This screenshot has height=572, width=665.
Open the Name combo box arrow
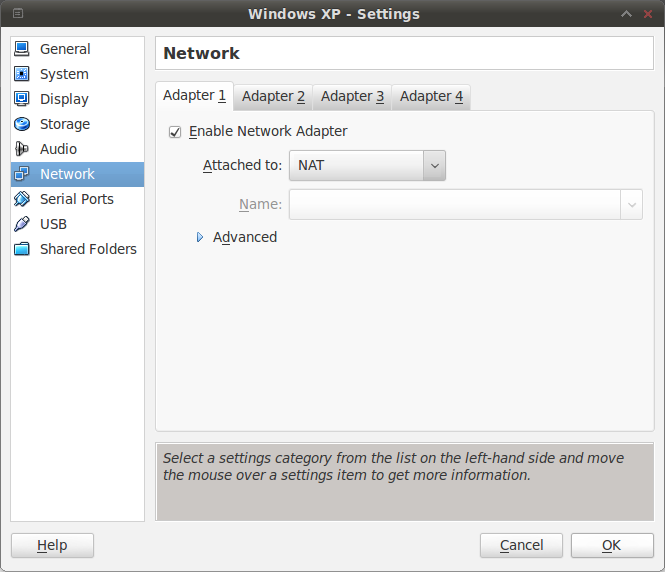pyautogui.click(x=631, y=204)
